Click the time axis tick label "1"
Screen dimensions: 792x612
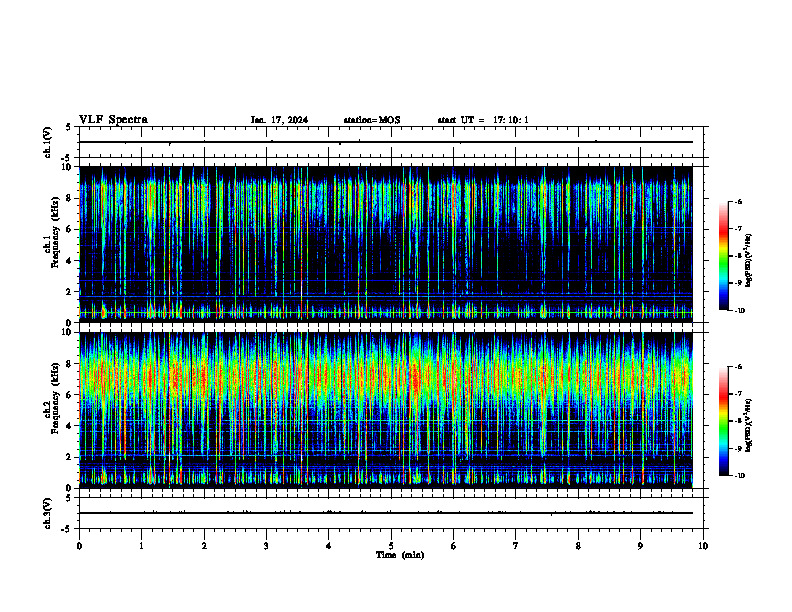(x=141, y=546)
